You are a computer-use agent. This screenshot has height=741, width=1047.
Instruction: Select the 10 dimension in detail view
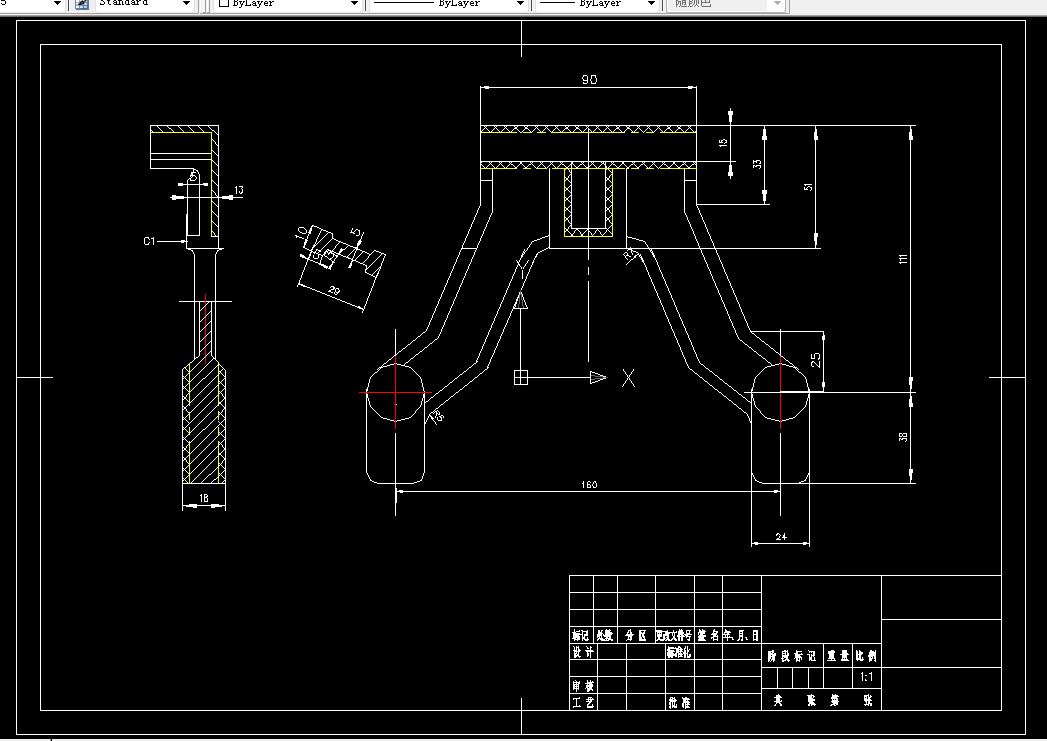pyautogui.click(x=301, y=232)
